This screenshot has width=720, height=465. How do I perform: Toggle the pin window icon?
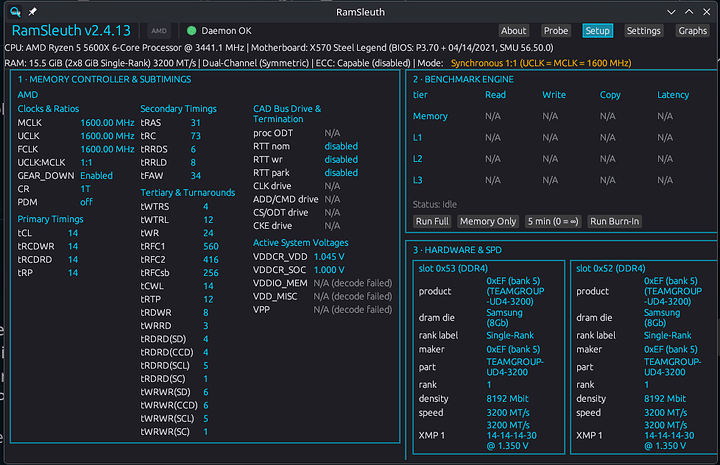coord(32,12)
